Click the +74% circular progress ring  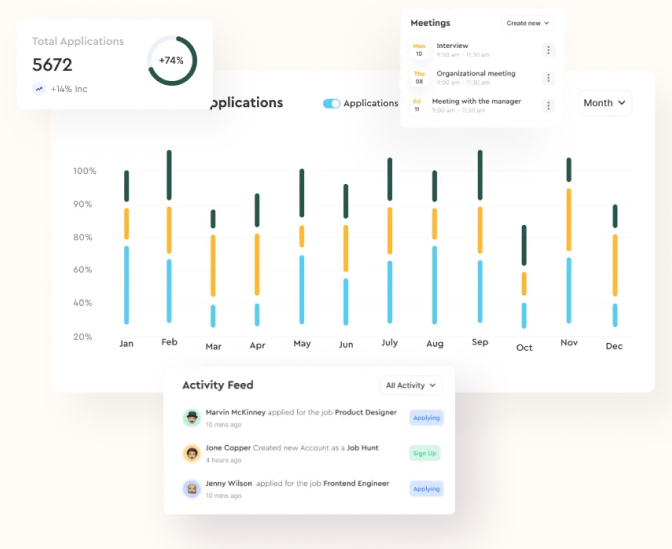pos(171,60)
